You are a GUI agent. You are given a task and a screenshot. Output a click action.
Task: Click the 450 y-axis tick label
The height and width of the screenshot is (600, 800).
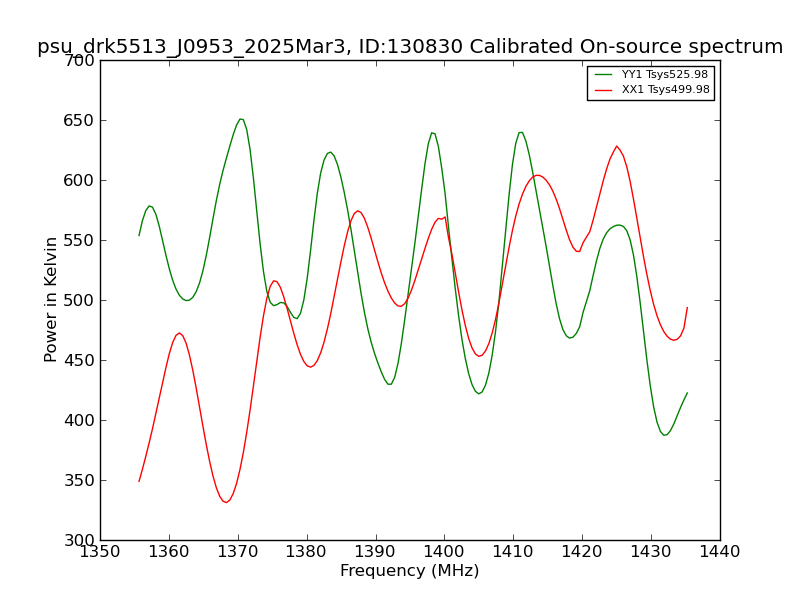click(x=79, y=360)
